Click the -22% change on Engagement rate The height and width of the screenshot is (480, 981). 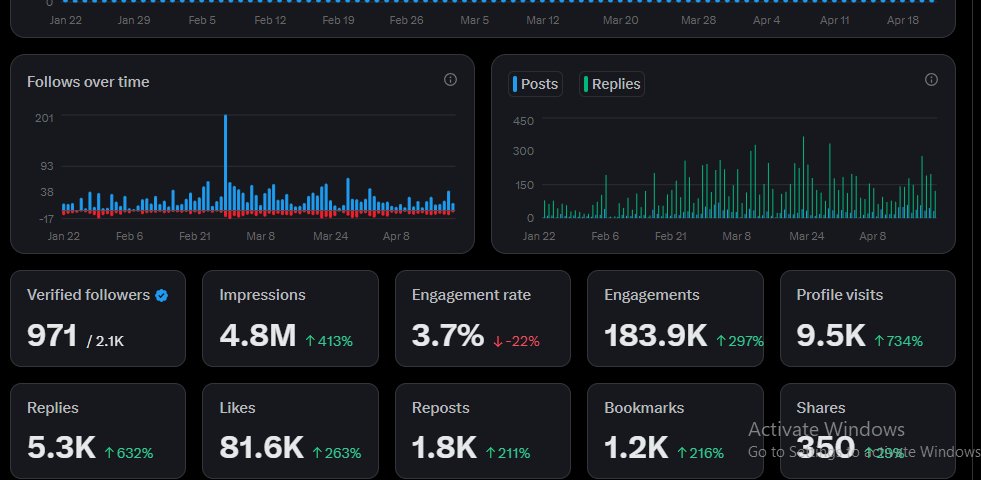point(517,341)
